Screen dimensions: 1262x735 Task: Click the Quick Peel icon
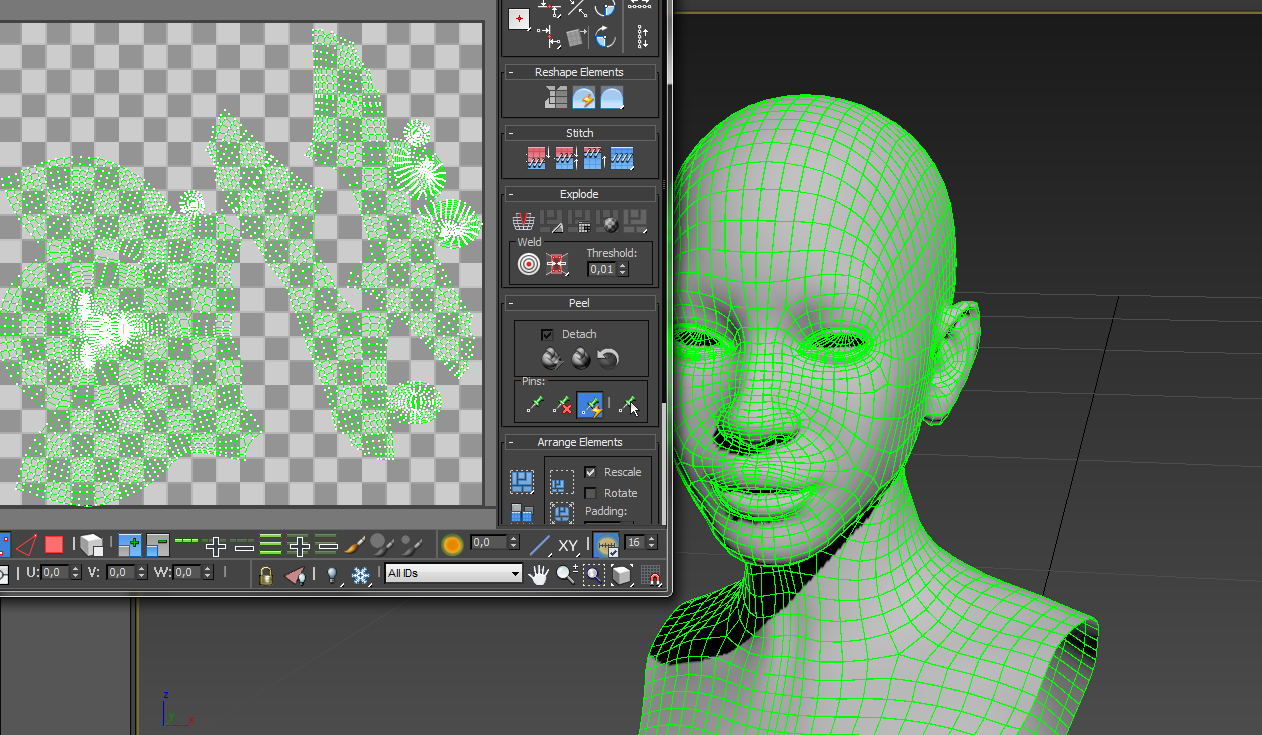coord(551,357)
